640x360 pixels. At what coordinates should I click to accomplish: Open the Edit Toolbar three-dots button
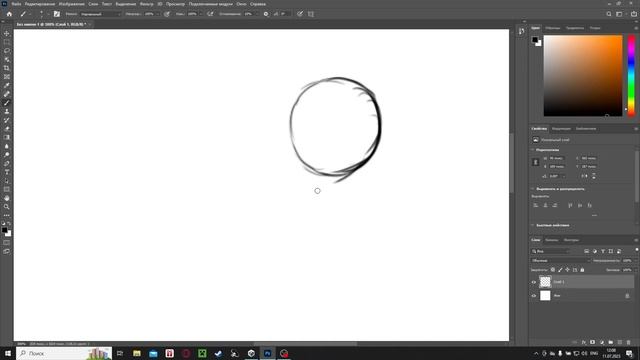tap(7, 216)
